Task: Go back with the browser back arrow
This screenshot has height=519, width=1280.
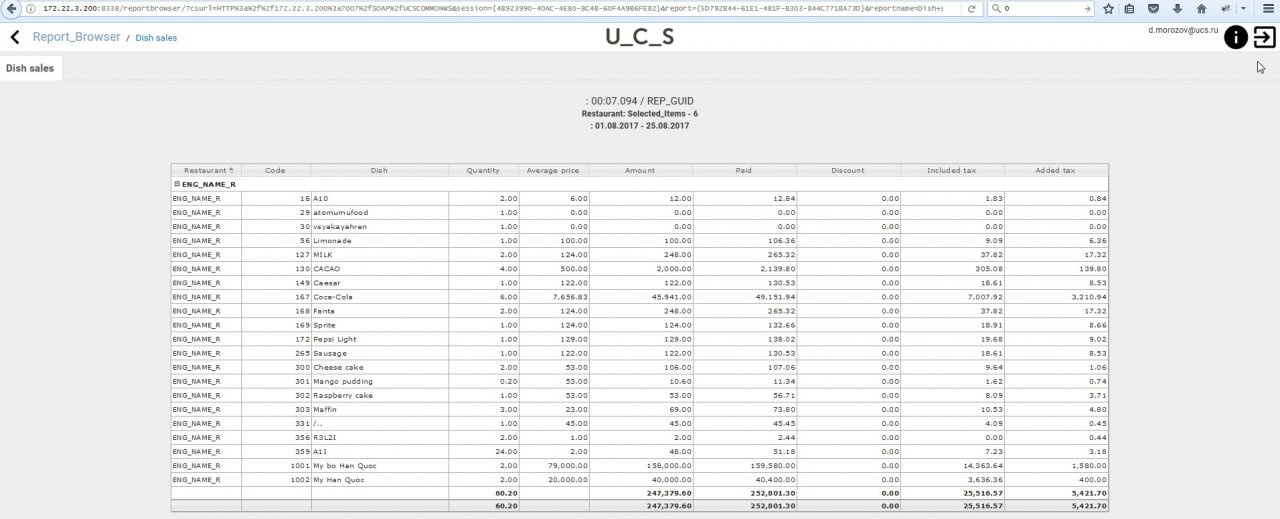Action: pyautogui.click(x=12, y=8)
